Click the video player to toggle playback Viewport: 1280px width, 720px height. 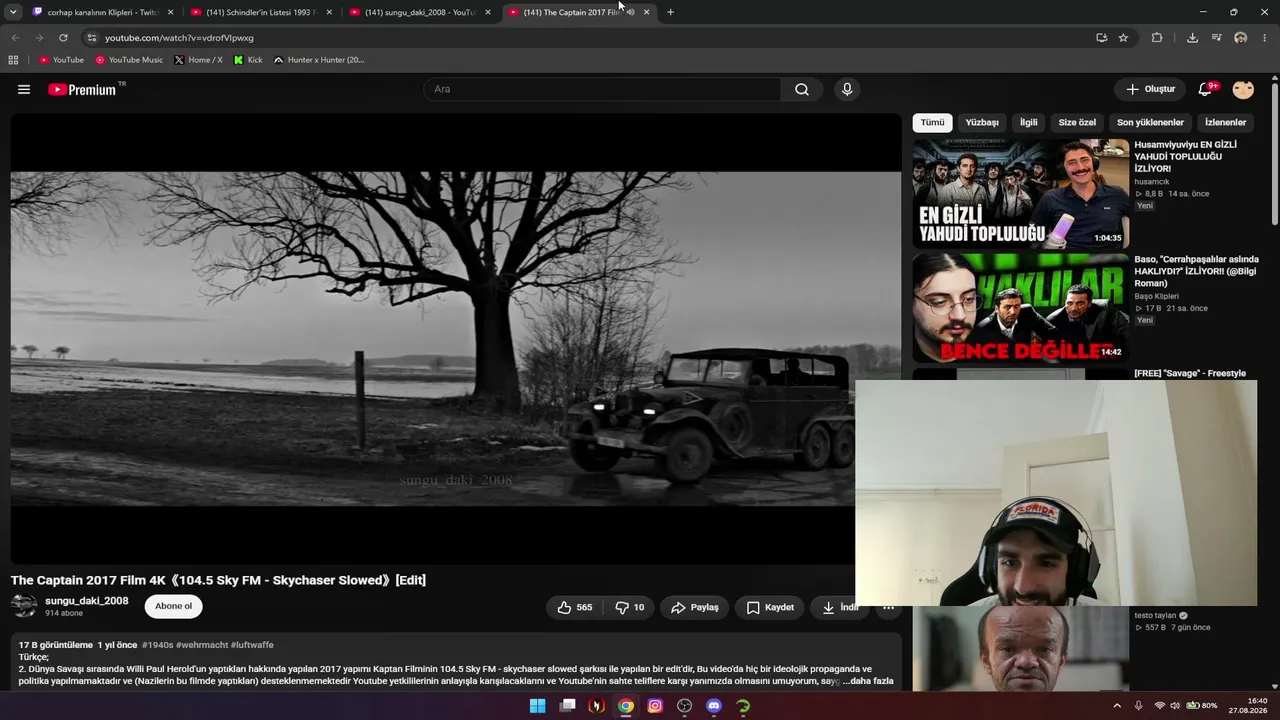pos(456,338)
